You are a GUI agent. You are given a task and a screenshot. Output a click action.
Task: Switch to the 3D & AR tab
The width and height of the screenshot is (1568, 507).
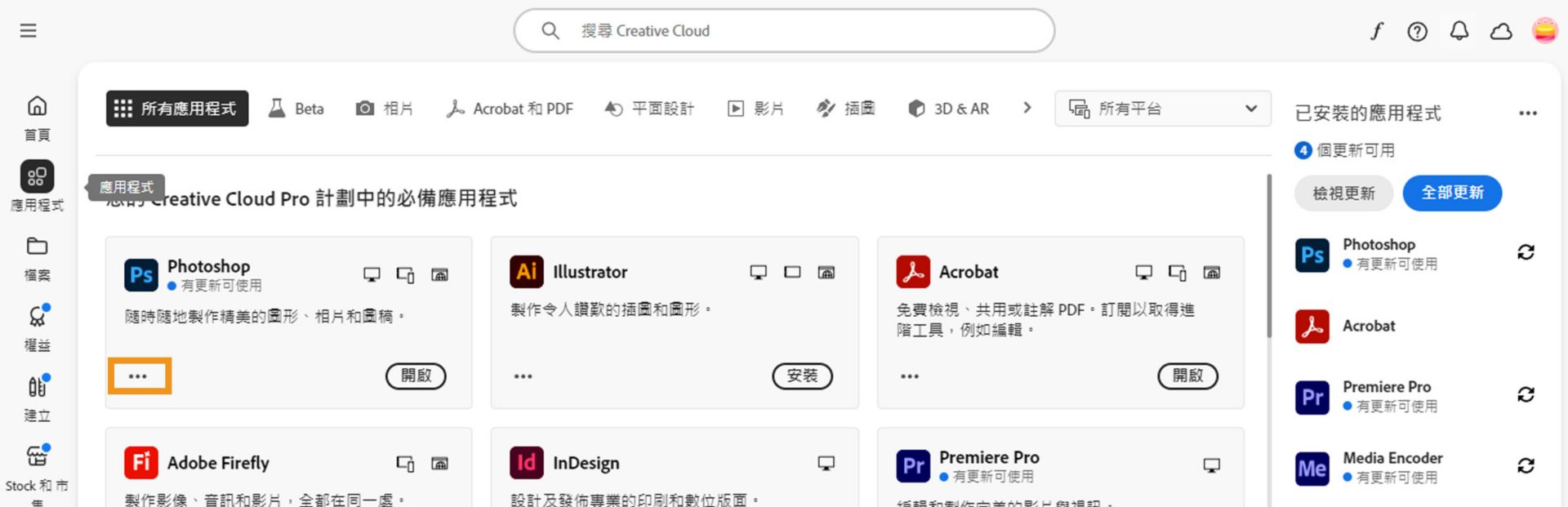(x=949, y=109)
